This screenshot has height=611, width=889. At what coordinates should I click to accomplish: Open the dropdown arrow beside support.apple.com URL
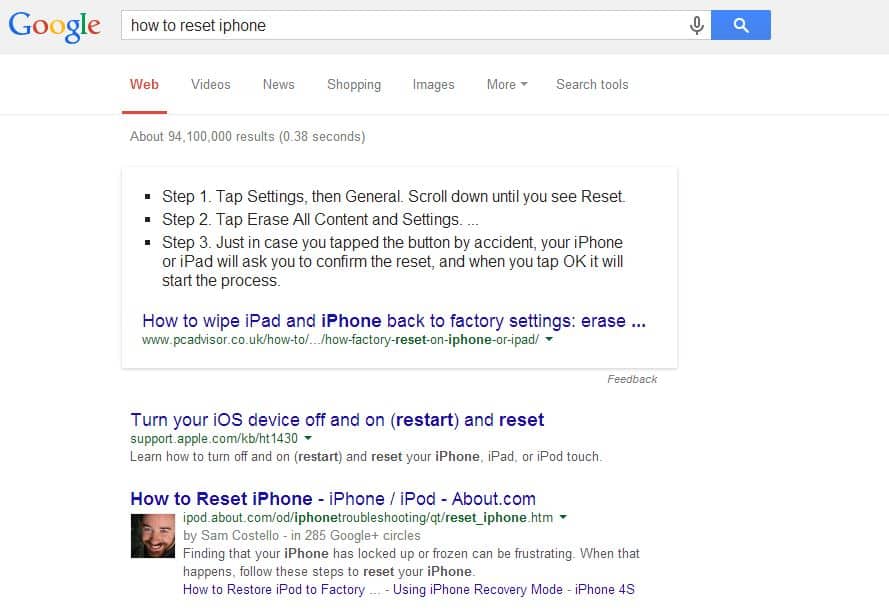pos(309,438)
